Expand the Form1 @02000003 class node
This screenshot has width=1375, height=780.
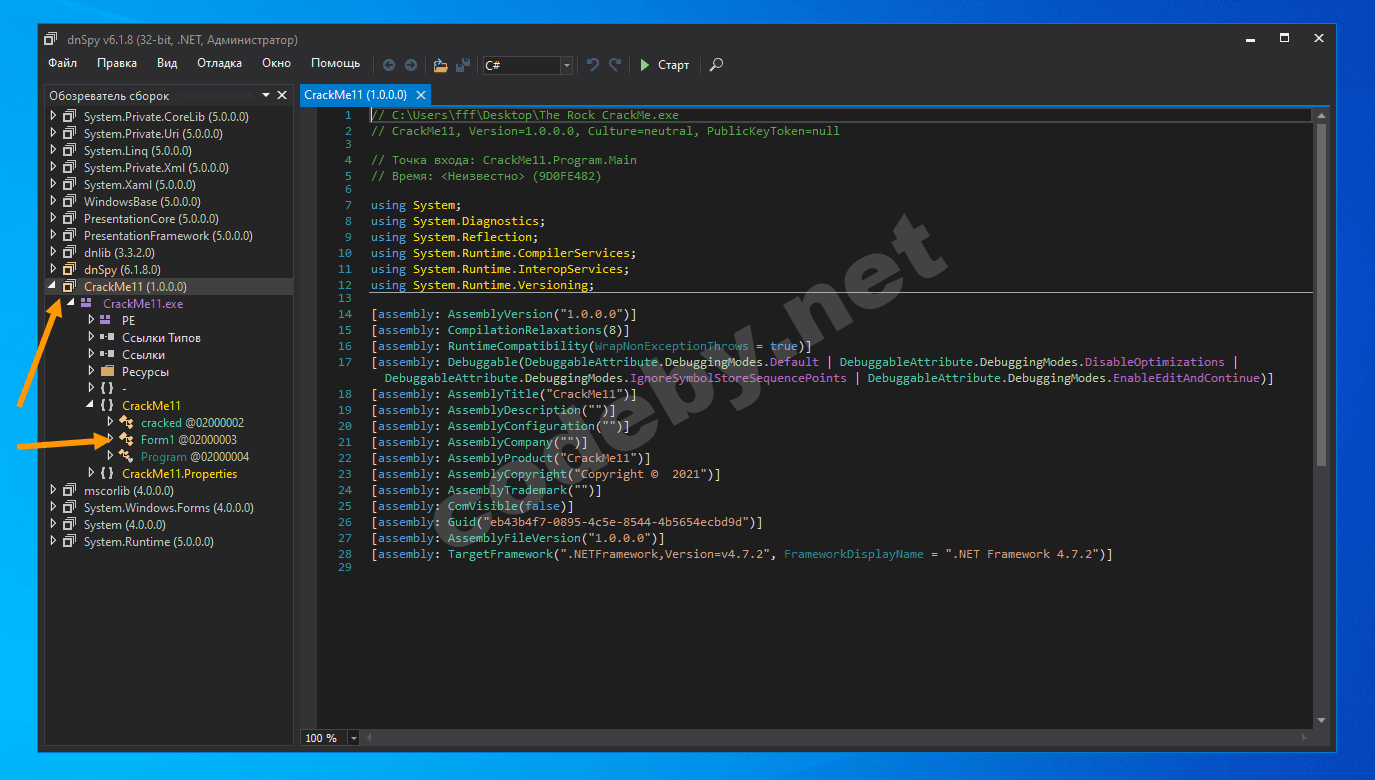pyautogui.click(x=111, y=439)
